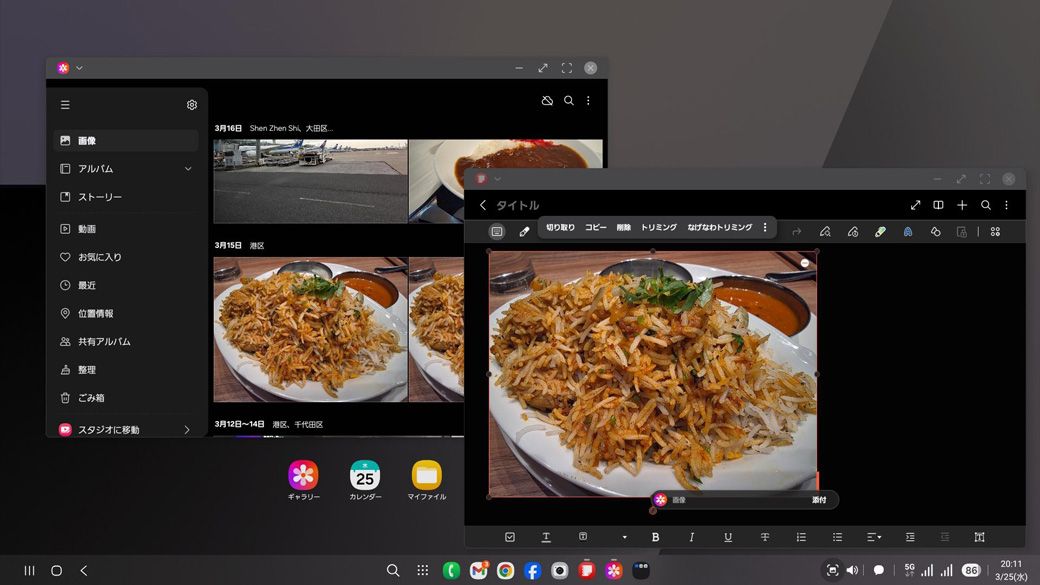Viewport: 1040px width, 585px height.
Task: Open Gallery settings with the gear icon
Action: tap(191, 104)
